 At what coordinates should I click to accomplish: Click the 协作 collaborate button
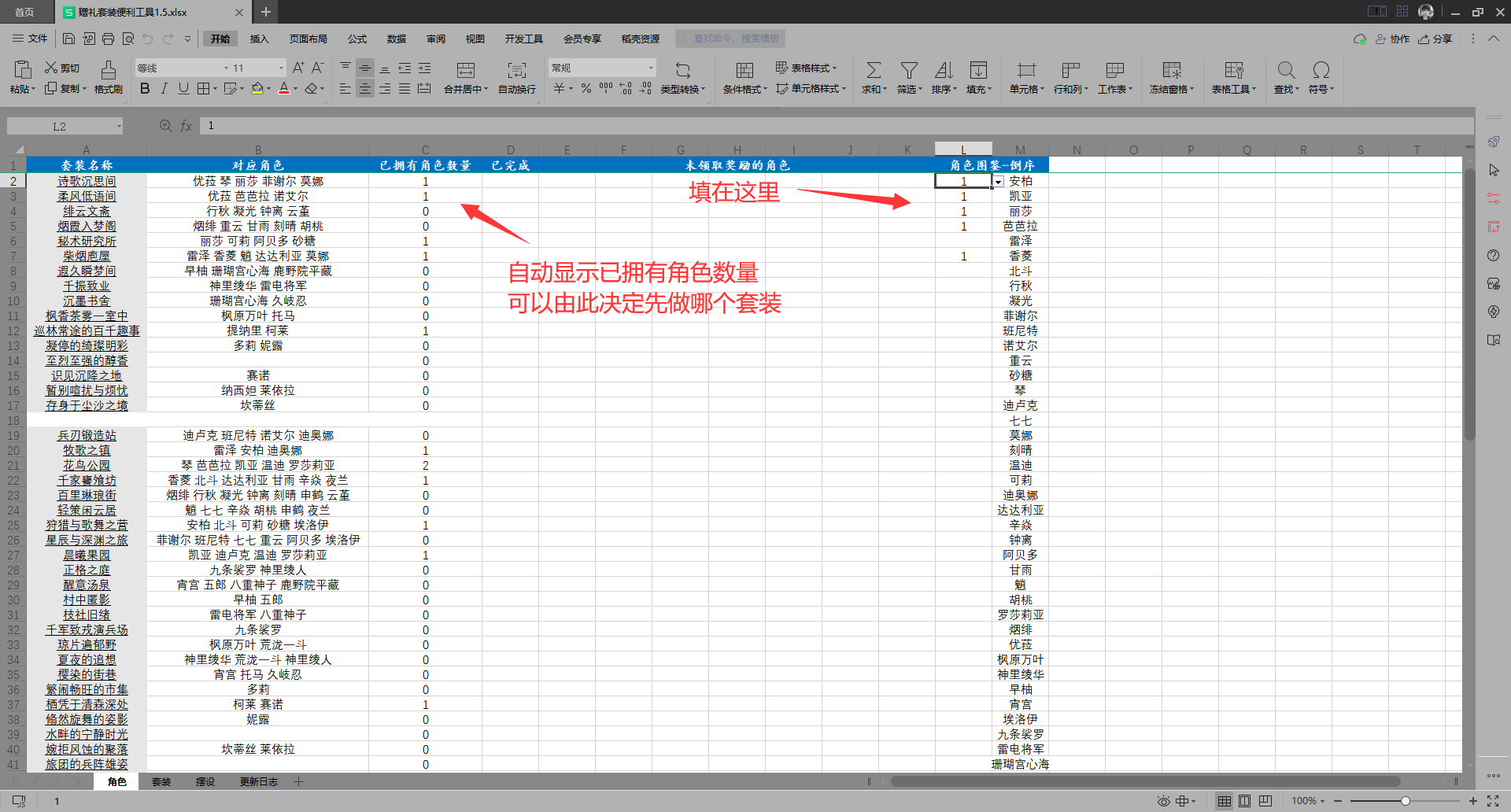tap(1393, 39)
